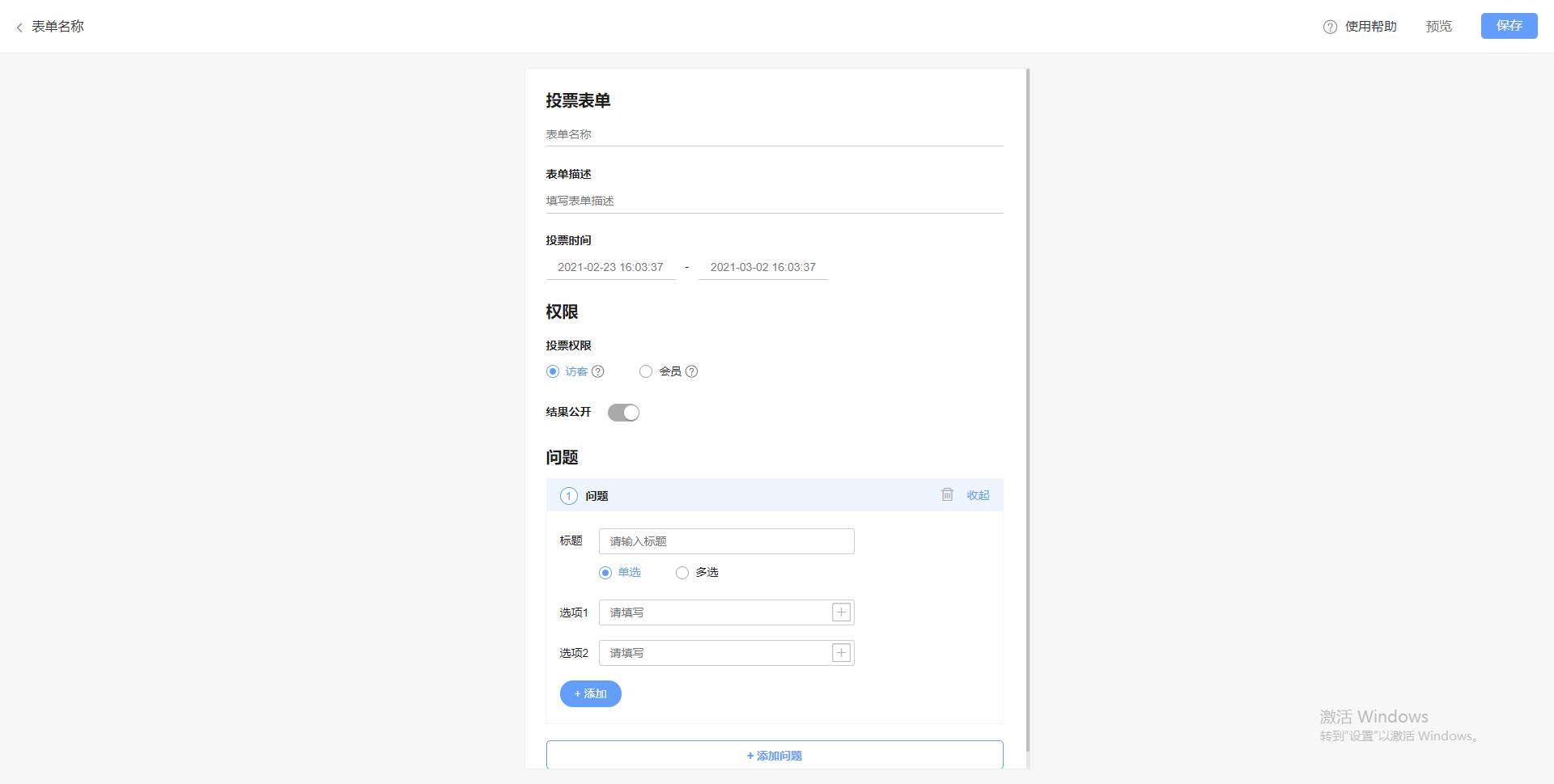The width and height of the screenshot is (1554, 784).
Task: Click 表单名称 title in the header
Action: pyautogui.click(x=57, y=27)
